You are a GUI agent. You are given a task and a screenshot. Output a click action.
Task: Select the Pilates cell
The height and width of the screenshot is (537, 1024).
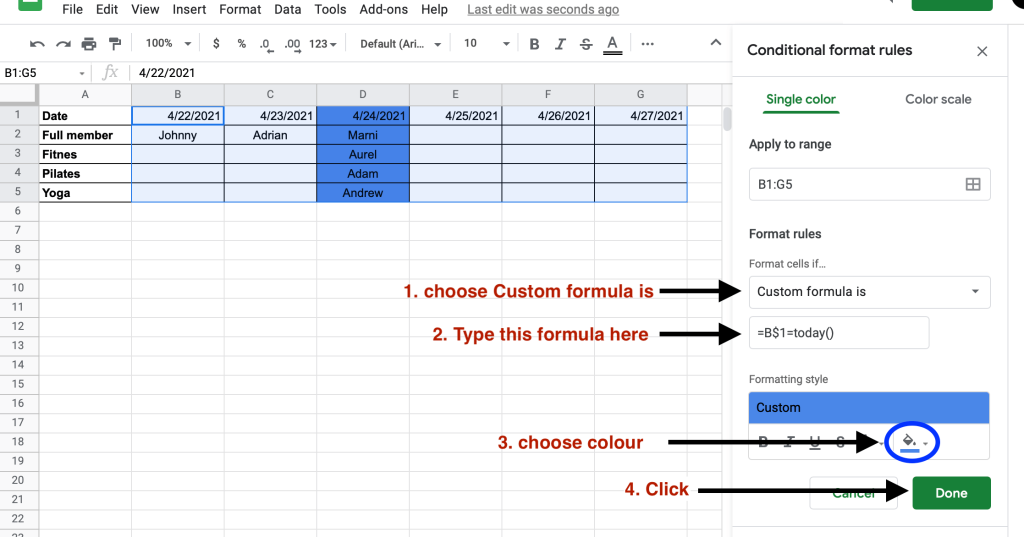pyautogui.click(x=85, y=174)
